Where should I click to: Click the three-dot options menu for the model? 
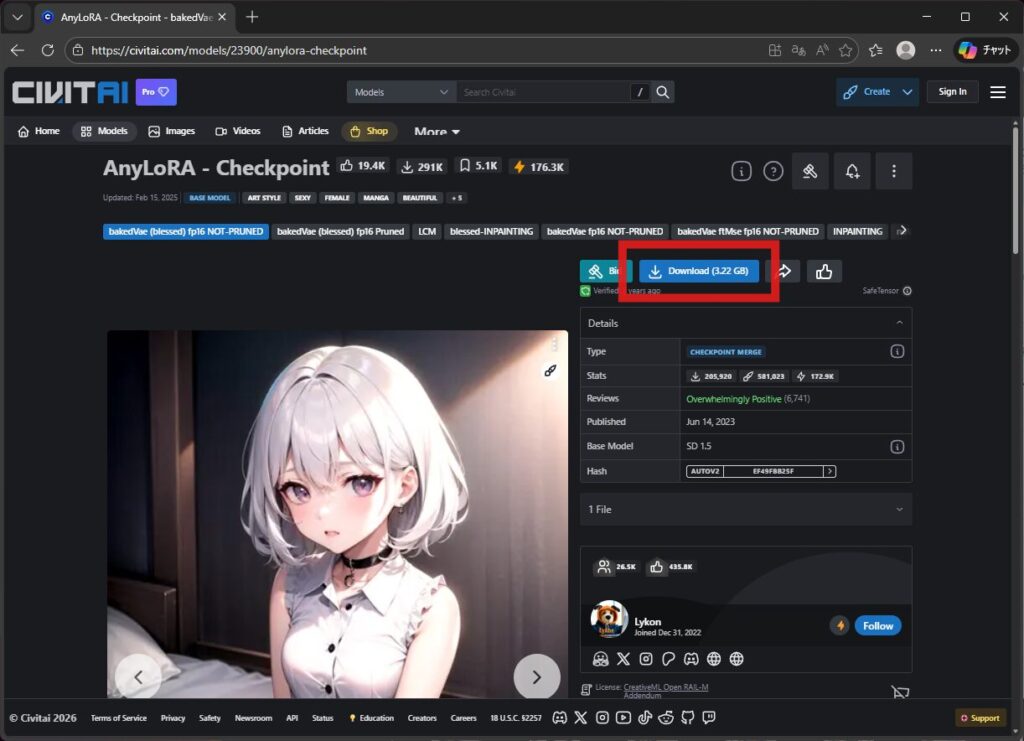point(893,171)
